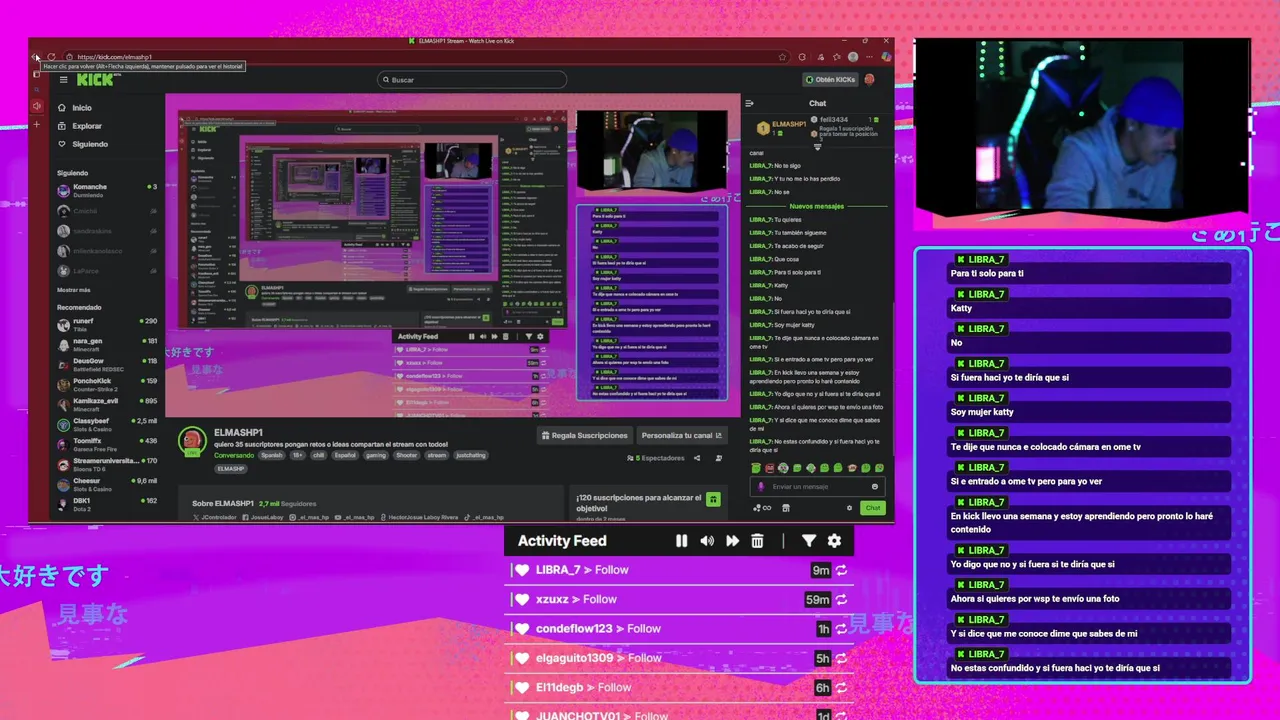1280x720 pixels.
Task: Clear Activity Feed with trash icon
Action: [757, 541]
